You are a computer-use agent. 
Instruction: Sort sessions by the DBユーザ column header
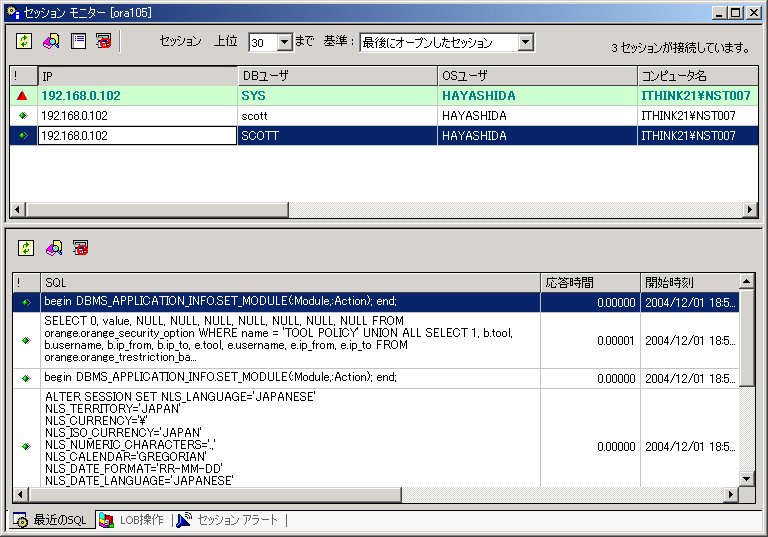[x=337, y=76]
